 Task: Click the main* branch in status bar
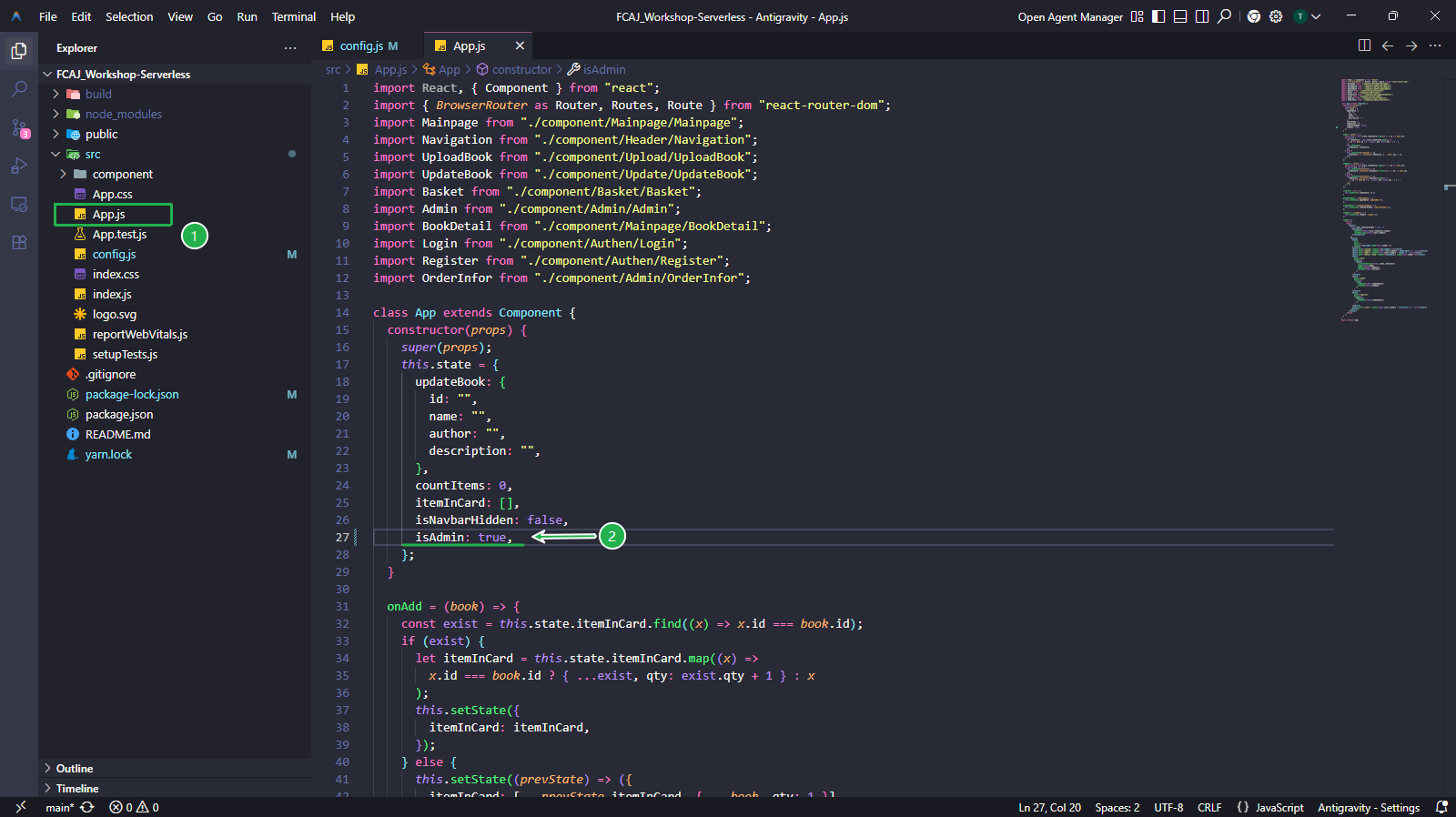60,807
